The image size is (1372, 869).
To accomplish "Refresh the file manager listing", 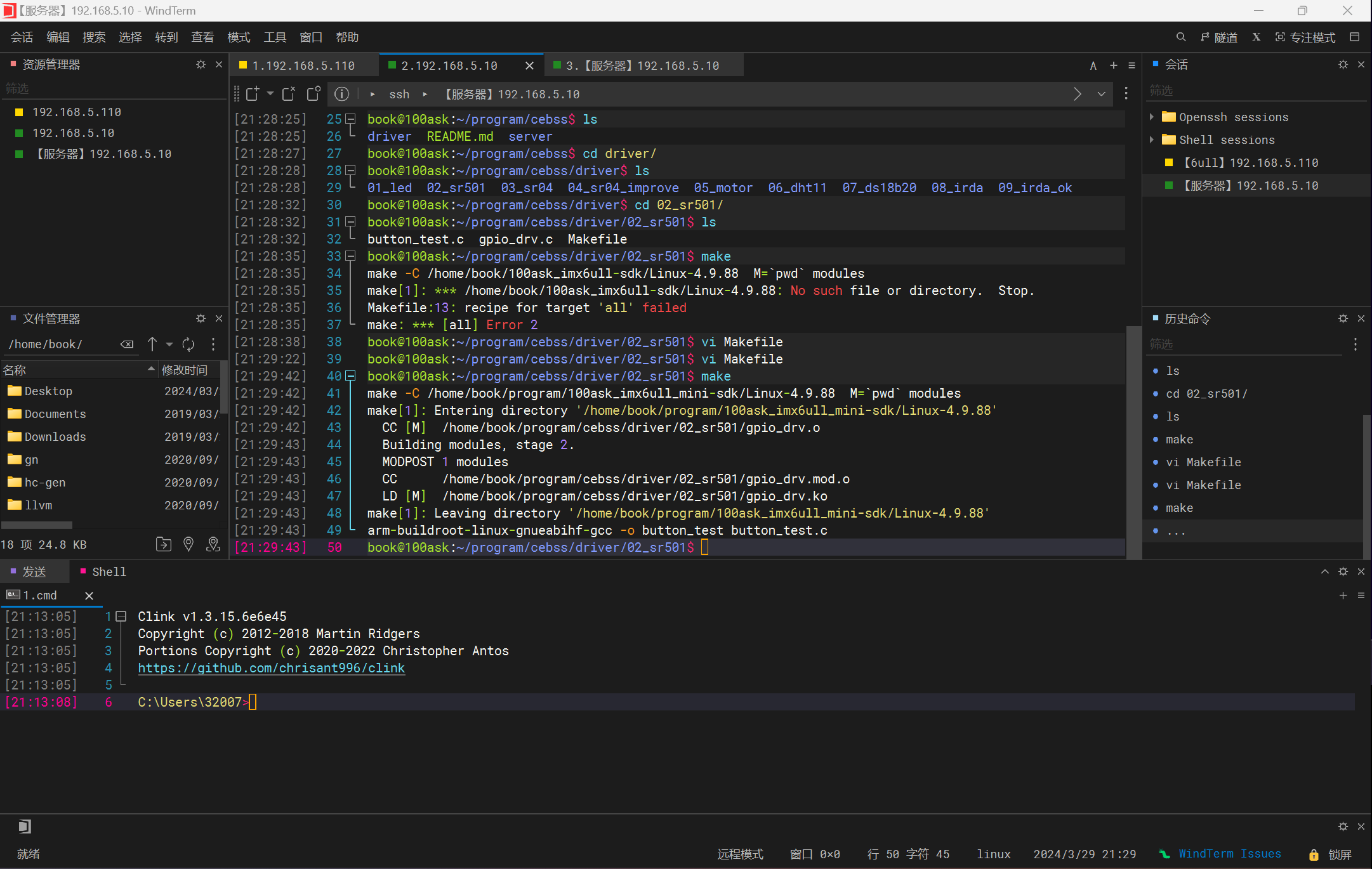I will pos(188,344).
